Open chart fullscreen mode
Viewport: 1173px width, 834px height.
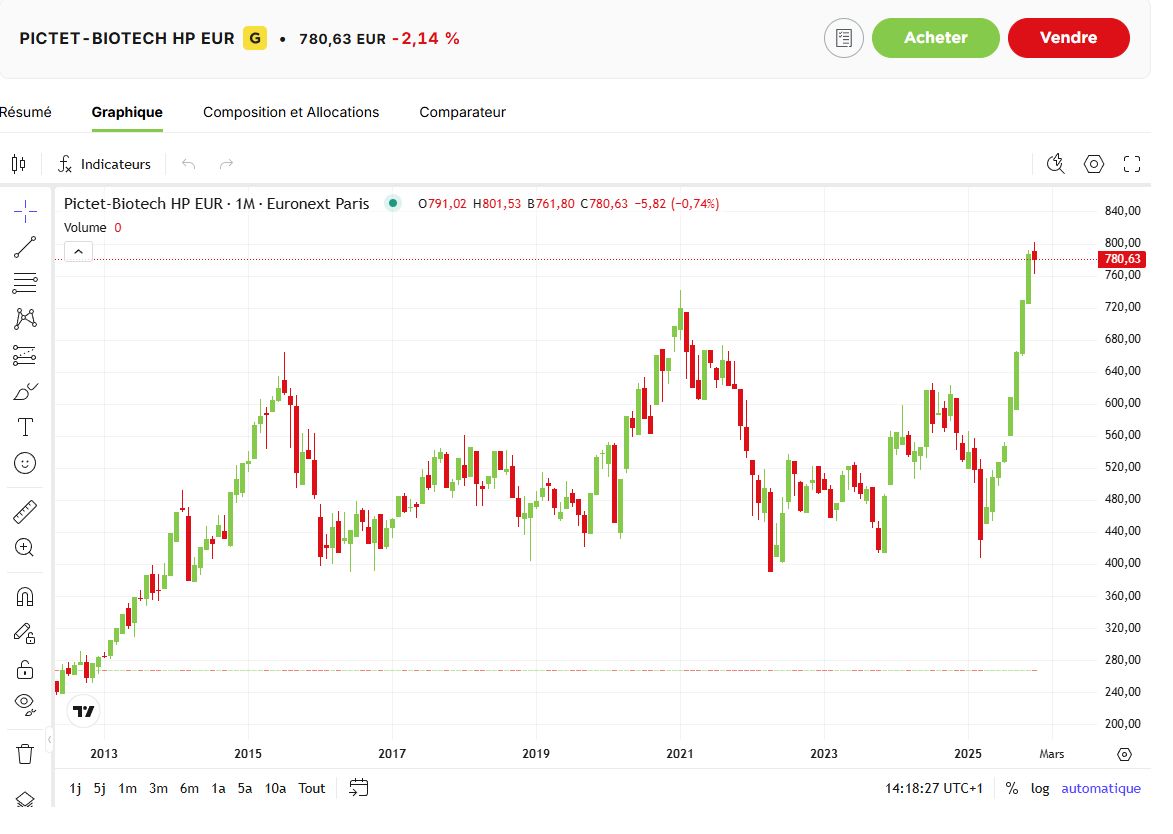(x=1132, y=164)
